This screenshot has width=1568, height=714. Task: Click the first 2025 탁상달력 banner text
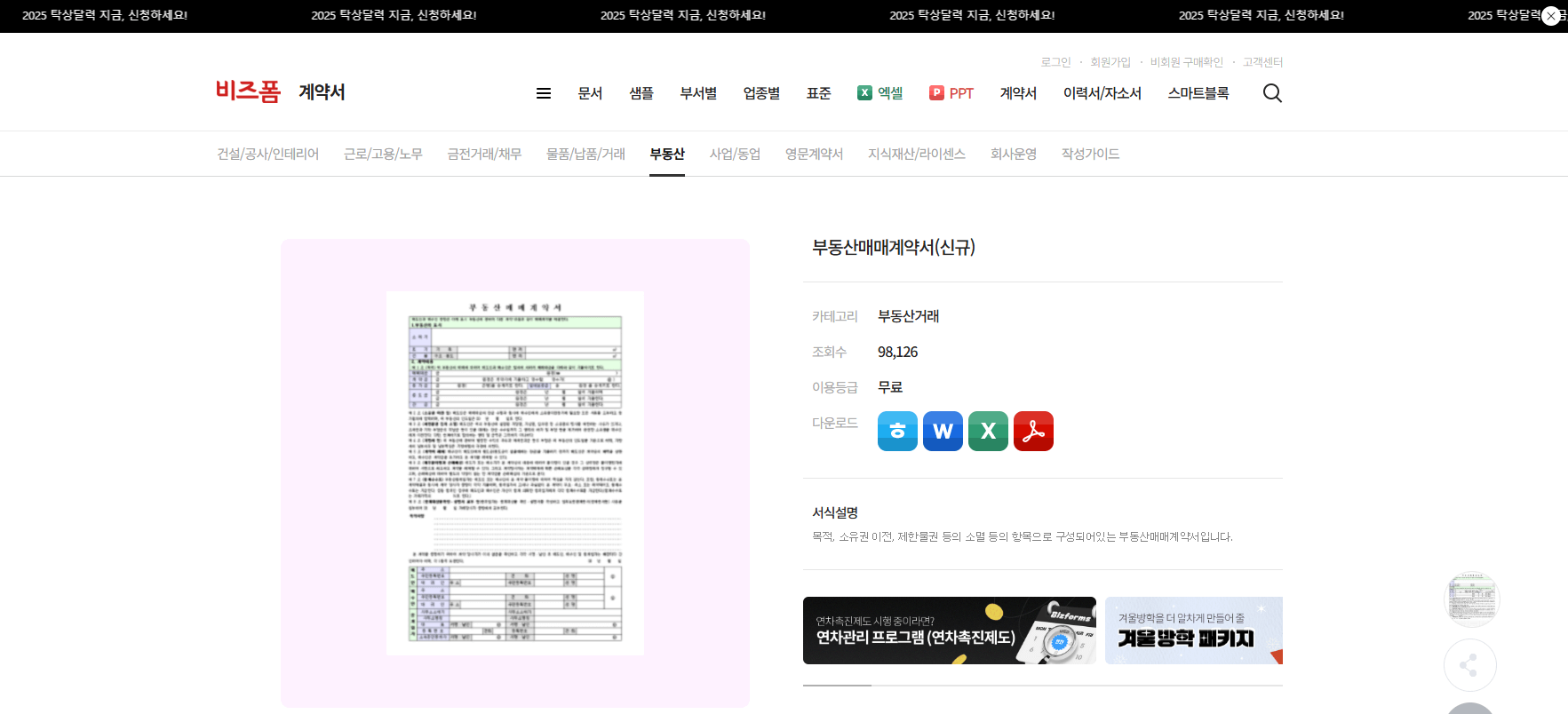105,15
